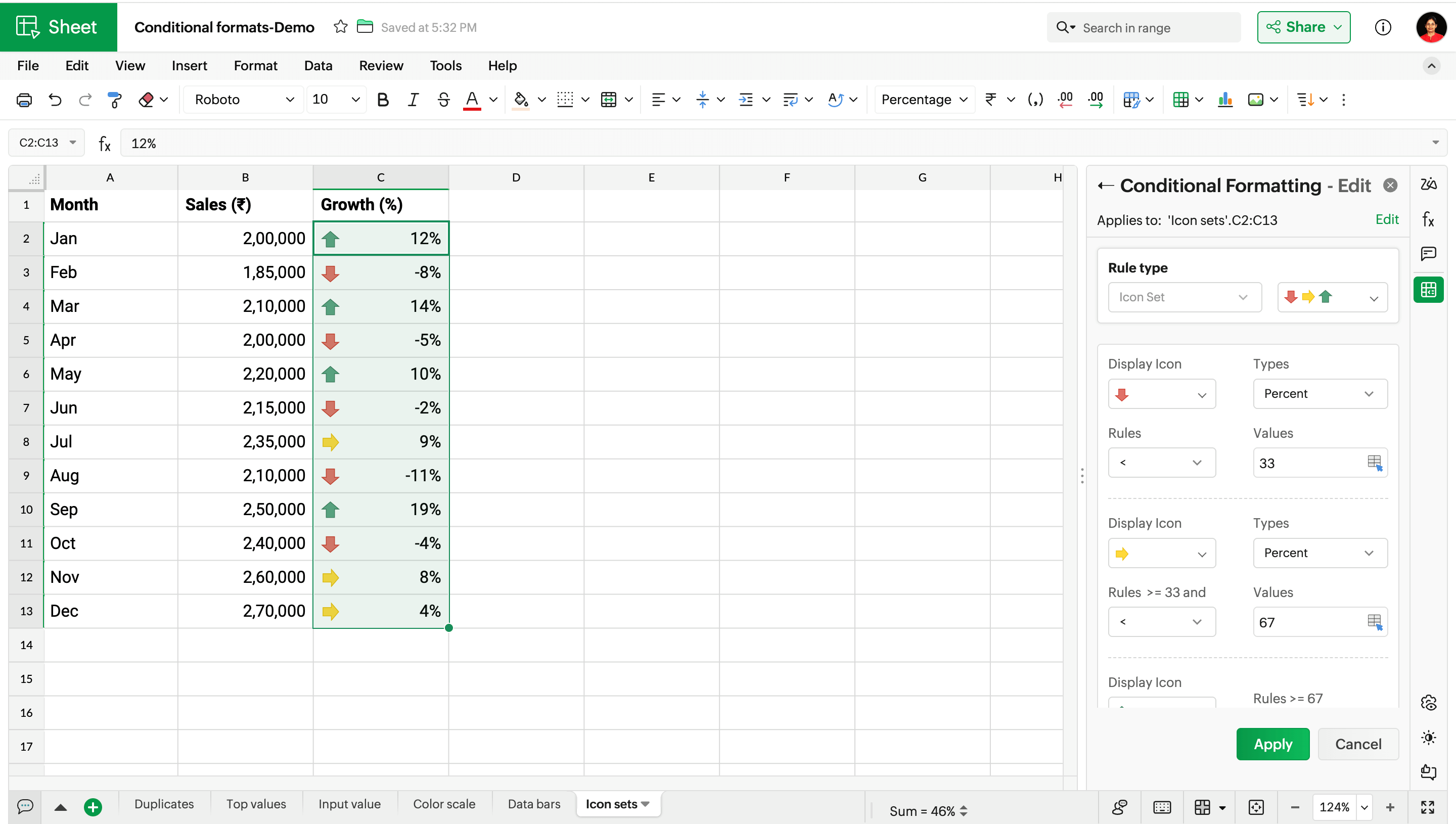Click the insert image icon

(1256, 100)
